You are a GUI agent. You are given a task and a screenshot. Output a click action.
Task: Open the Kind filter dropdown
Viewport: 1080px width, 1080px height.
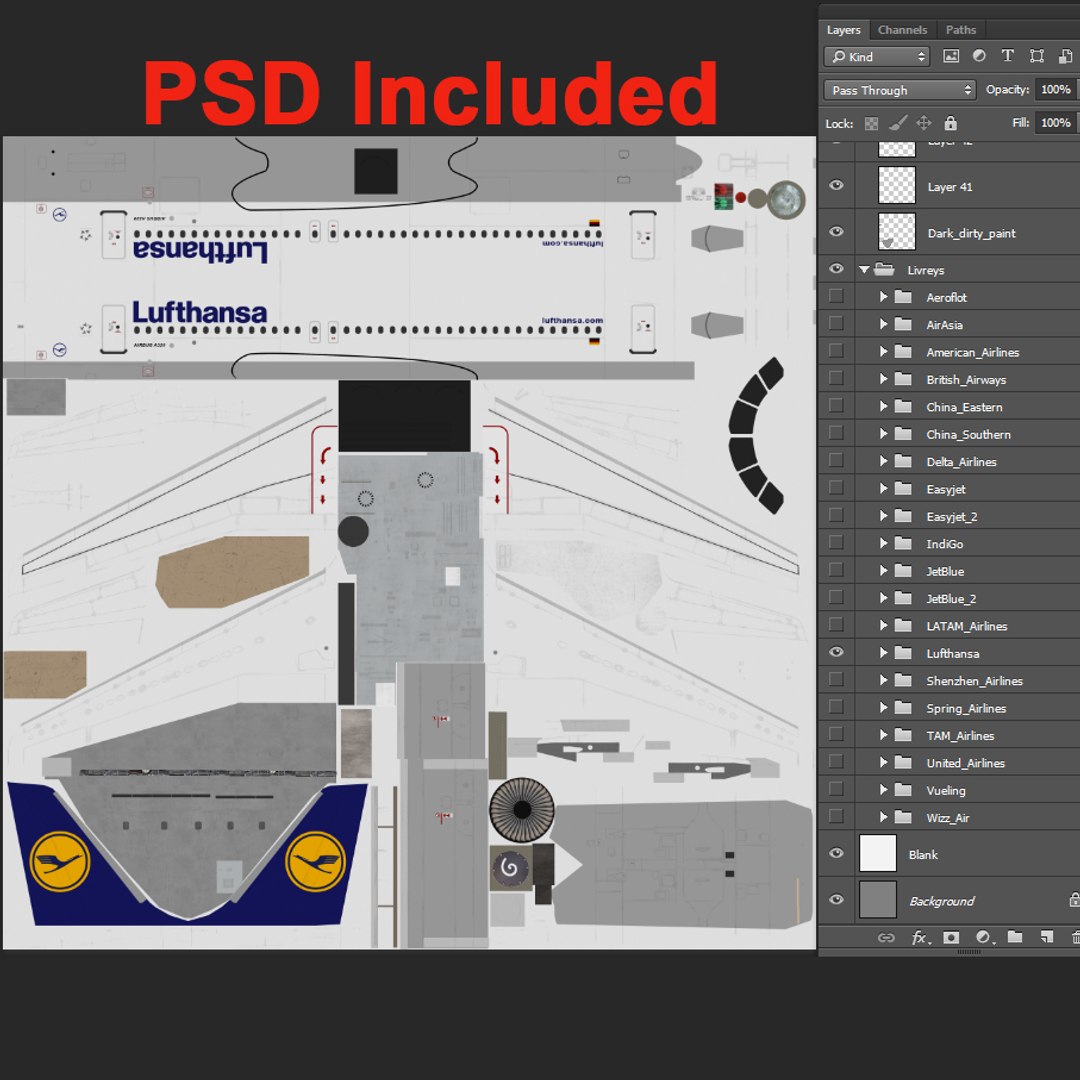click(x=877, y=56)
